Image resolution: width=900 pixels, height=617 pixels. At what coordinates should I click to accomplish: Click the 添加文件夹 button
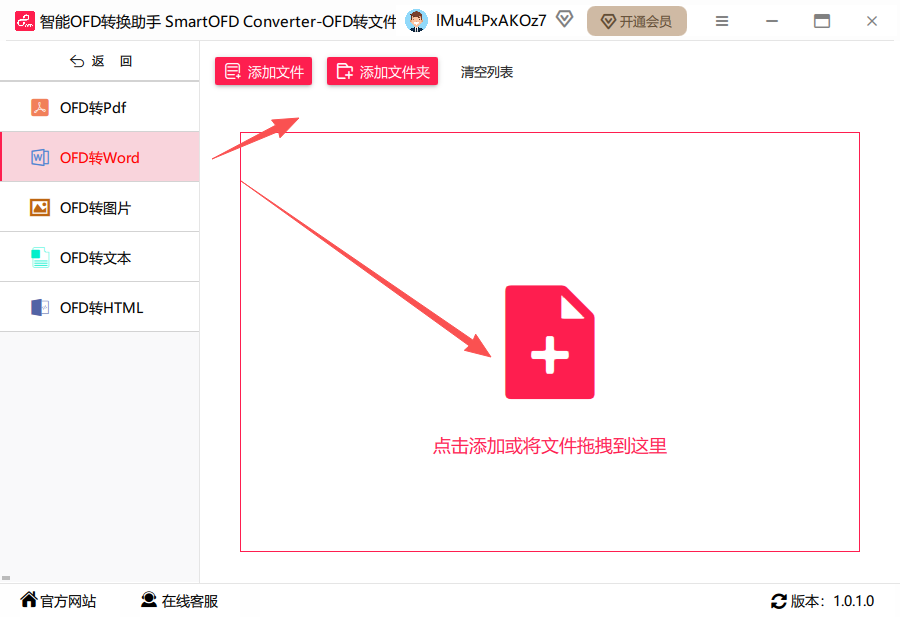pos(382,71)
